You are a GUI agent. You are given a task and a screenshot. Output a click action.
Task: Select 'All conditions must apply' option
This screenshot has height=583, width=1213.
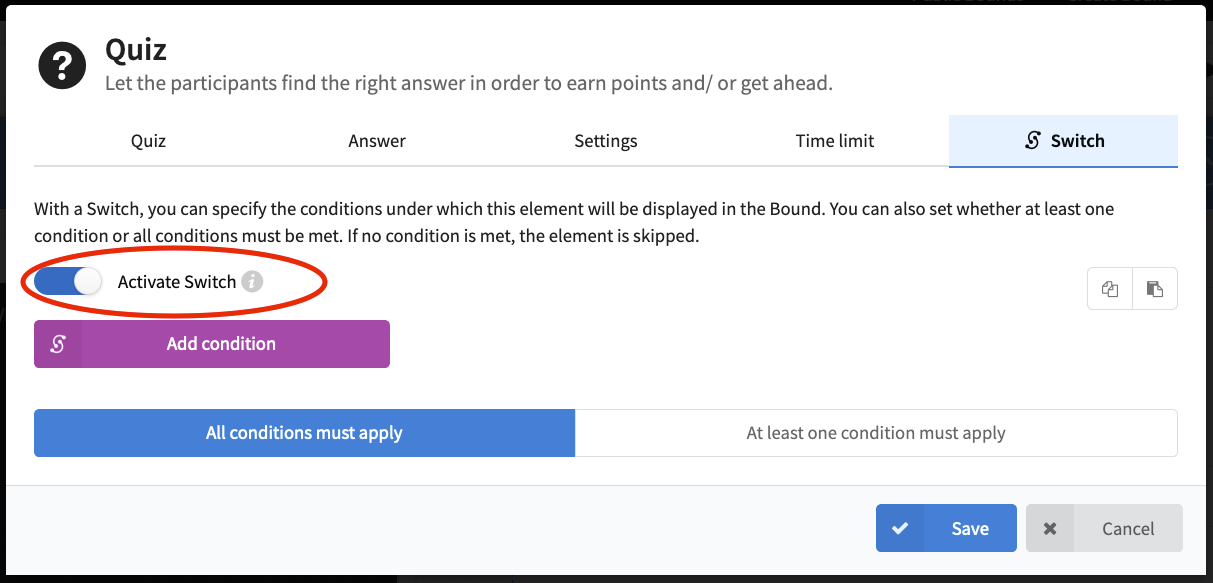pyautogui.click(x=304, y=433)
